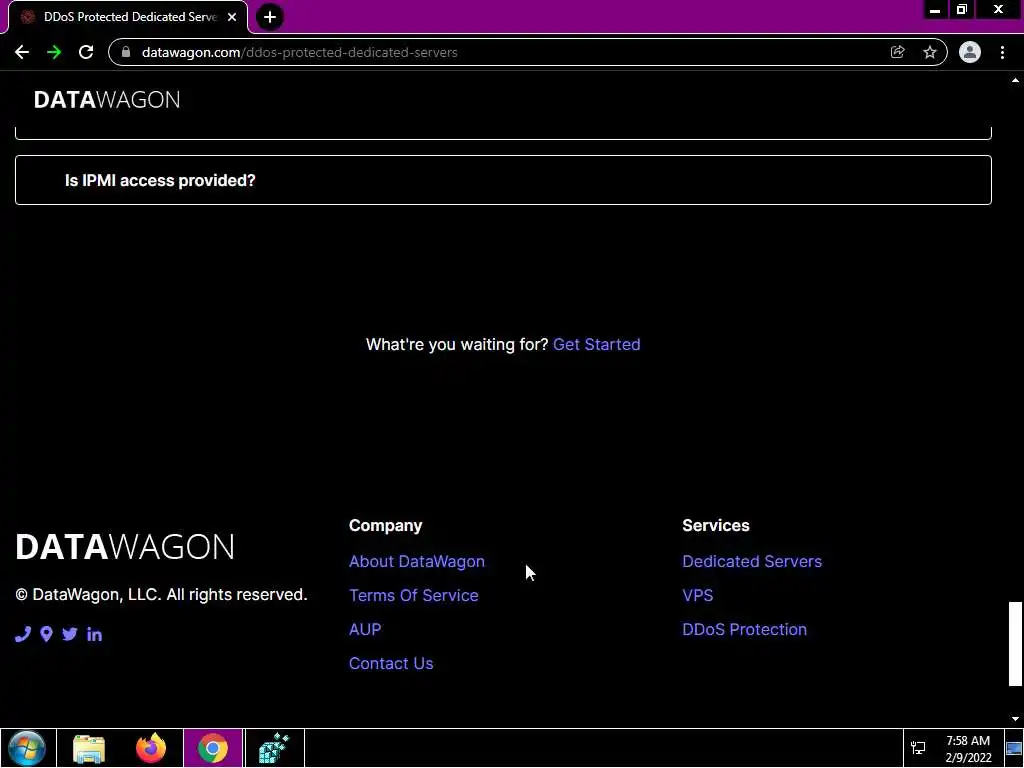This screenshot has width=1024, height=768.
Task: Open the blue cubes app on the taskbar
Action: [x=274, y=748]
